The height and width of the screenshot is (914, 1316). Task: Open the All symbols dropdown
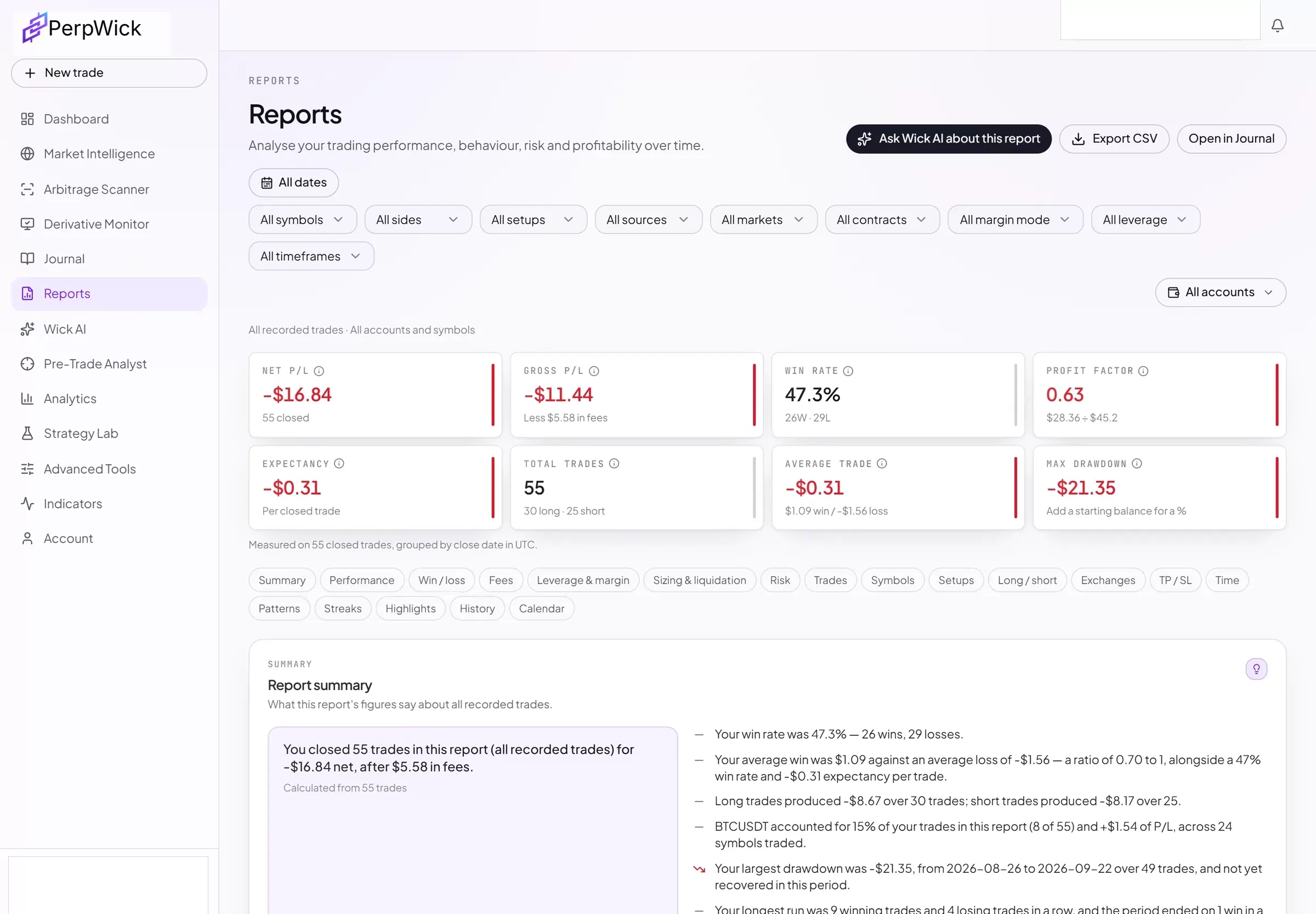click(x=302, y=220)
